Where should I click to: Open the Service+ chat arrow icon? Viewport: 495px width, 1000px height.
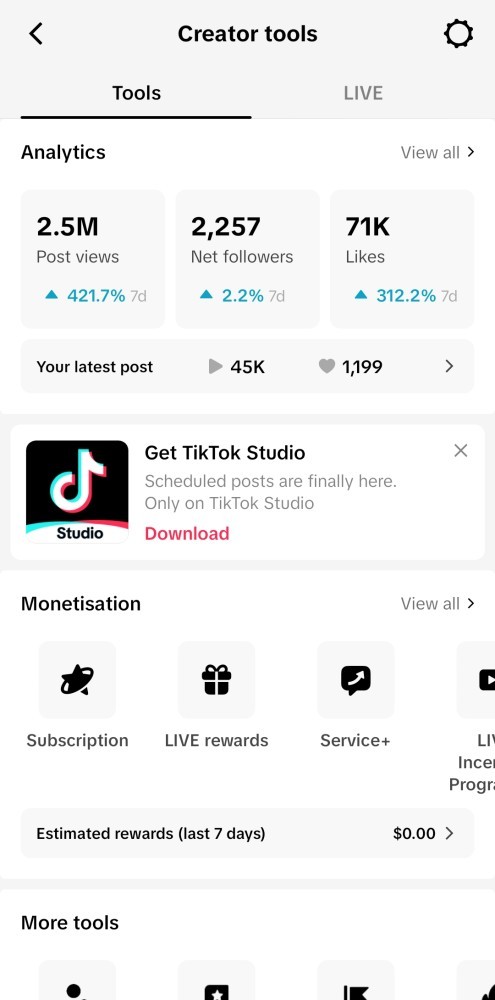point(355,680)
